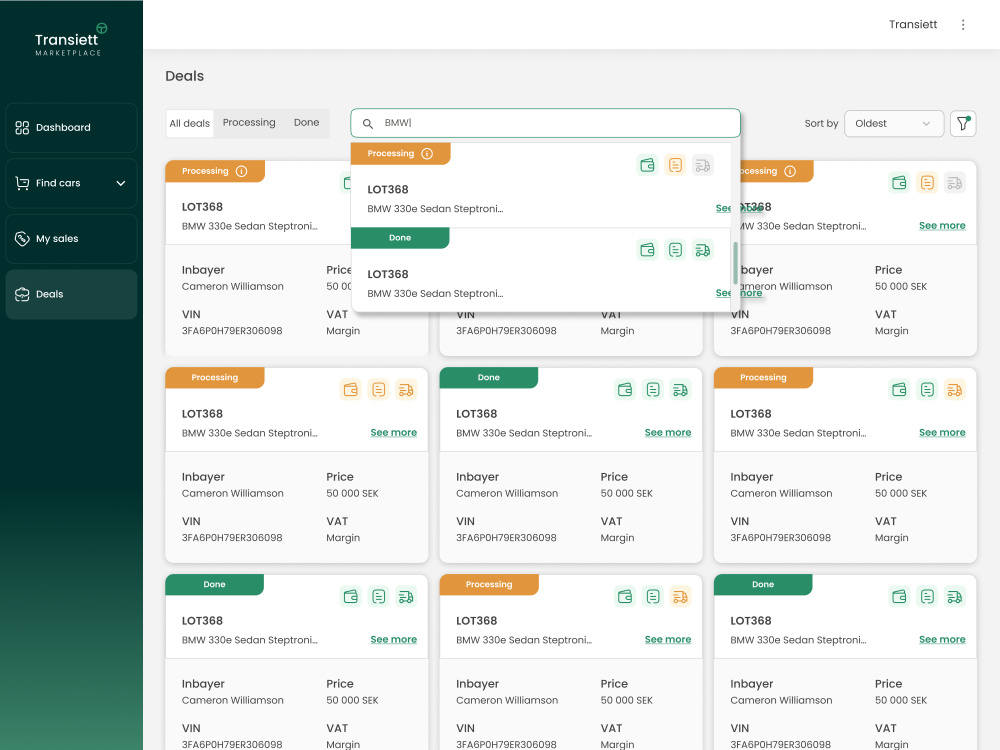The image size is (1000, 750).
Task: Click the magnifier icon in the search box
Action: tap(368, 124)
